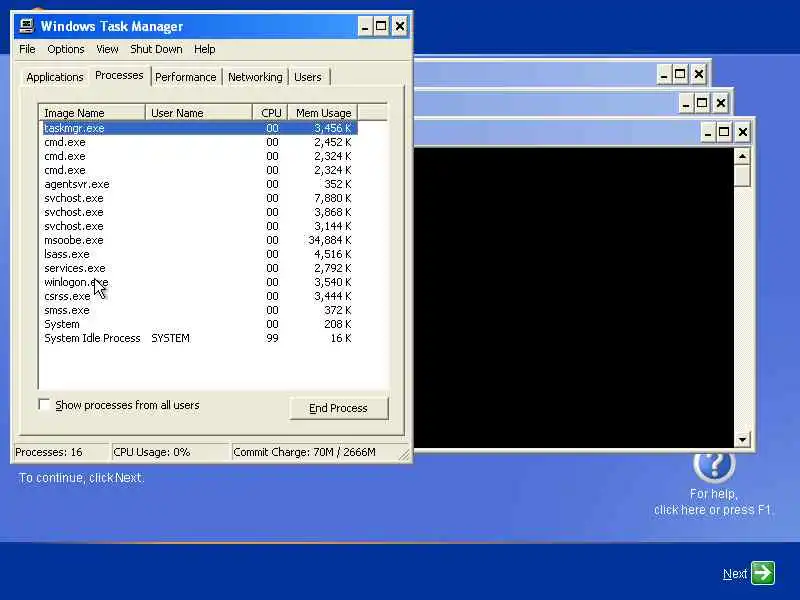Viewport: 800px width, 600px height.
Task: Select the System Idle Process row
Action: 199,338
